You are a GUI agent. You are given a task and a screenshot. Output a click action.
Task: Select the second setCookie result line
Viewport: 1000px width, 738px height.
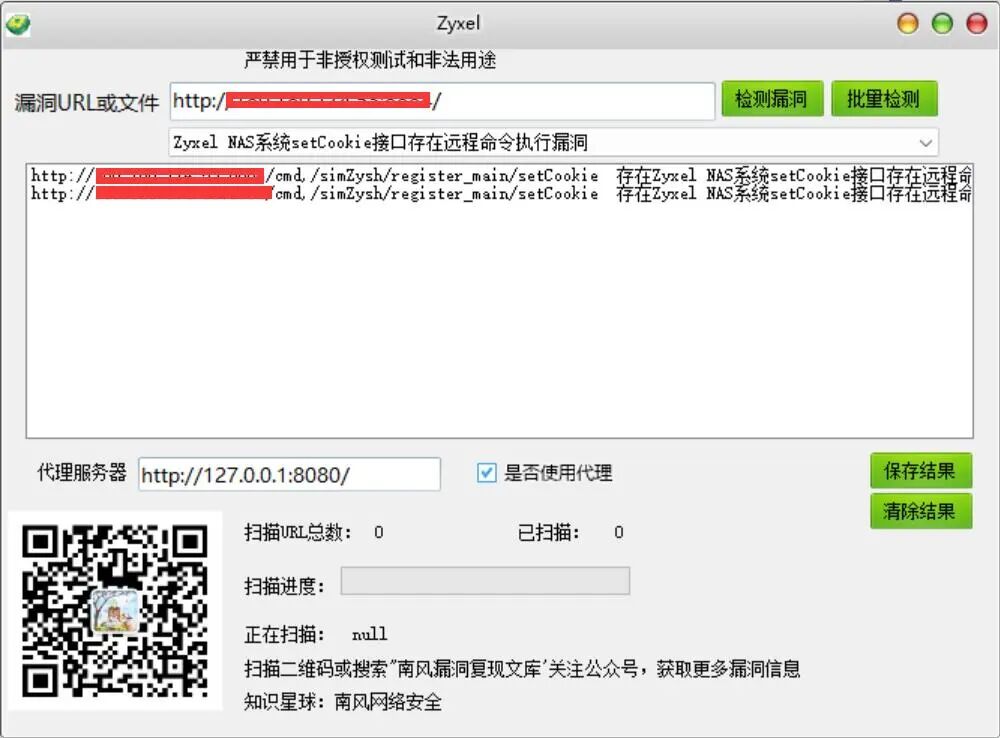(501, 193)
